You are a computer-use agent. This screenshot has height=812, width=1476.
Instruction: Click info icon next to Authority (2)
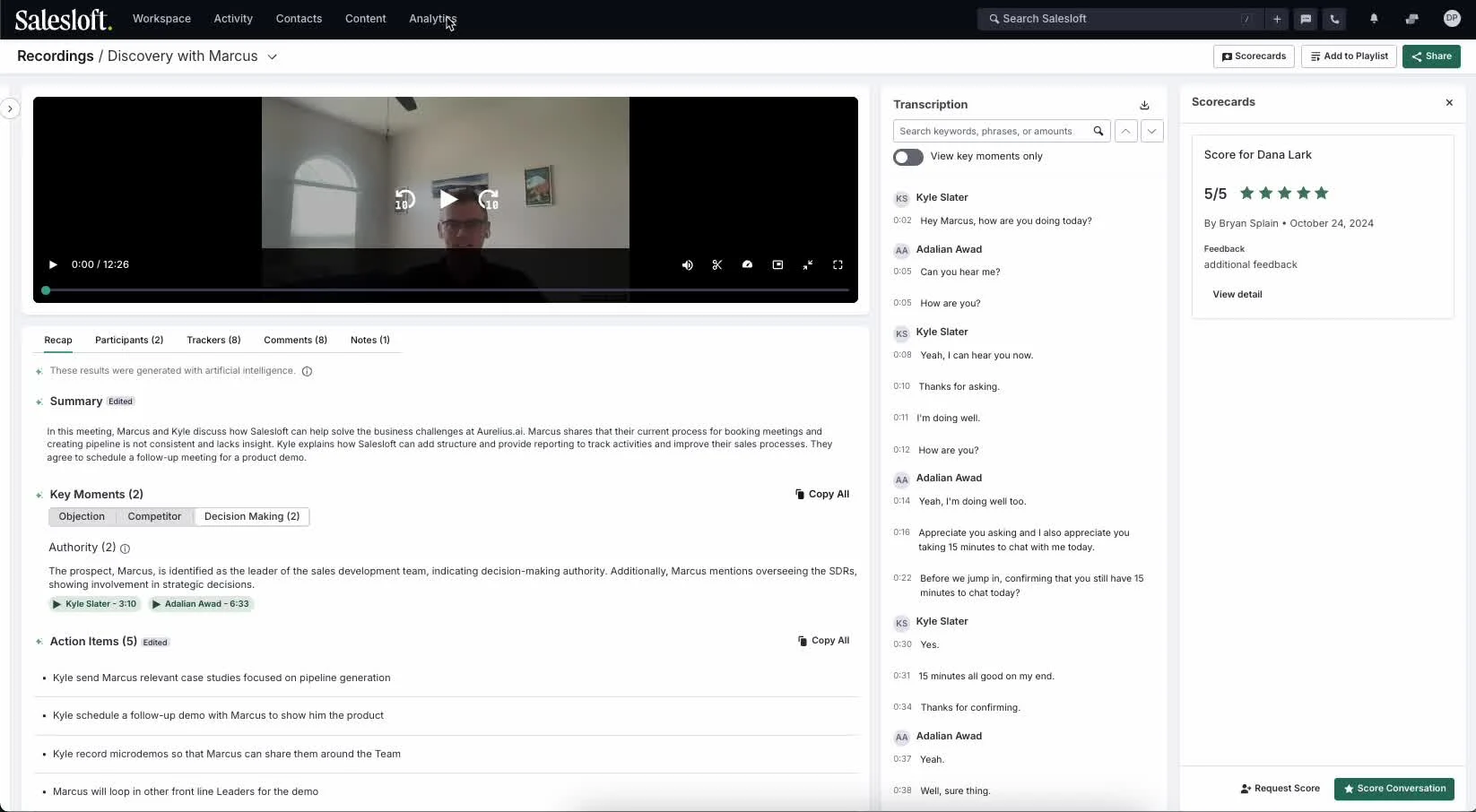125,549
